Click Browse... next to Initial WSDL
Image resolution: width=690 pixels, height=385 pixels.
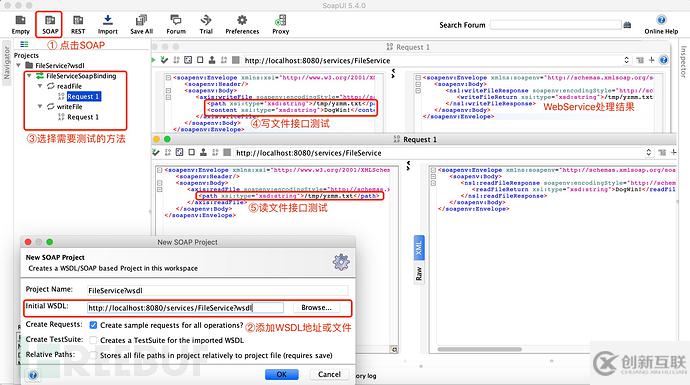pyautogui.click(x=316, y=308)
